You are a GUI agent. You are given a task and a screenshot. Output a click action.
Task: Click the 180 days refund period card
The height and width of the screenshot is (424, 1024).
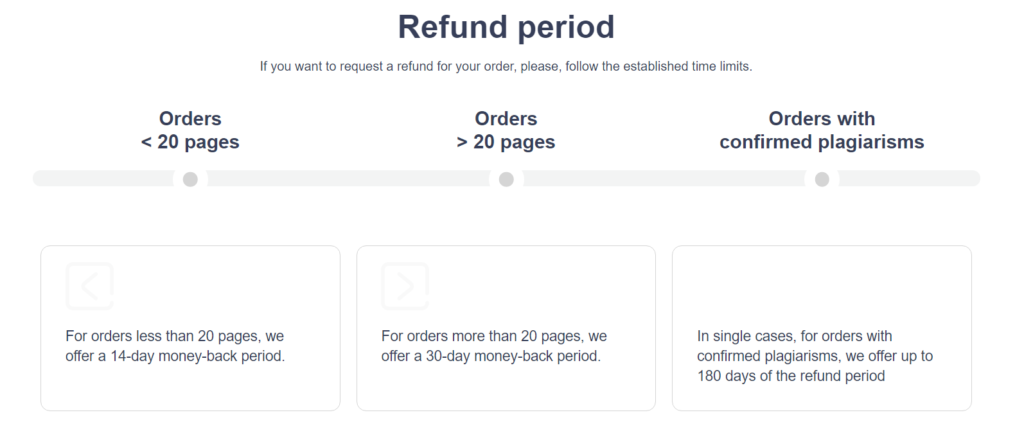click(x=822, y=328)
